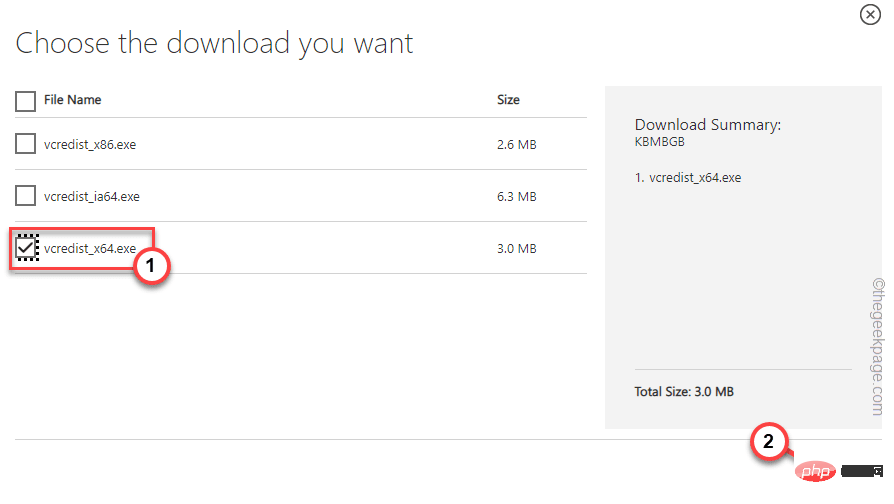Click the 3.0 MB size in the file list

coord(517,248)
